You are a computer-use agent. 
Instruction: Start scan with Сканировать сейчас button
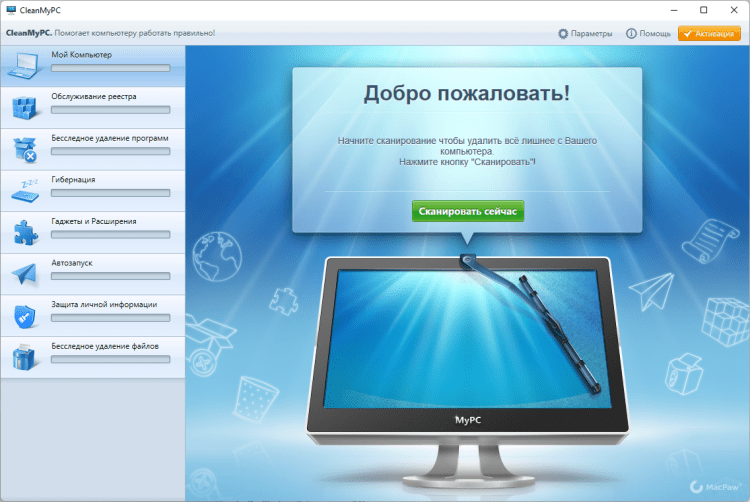[x=468, y=211]
